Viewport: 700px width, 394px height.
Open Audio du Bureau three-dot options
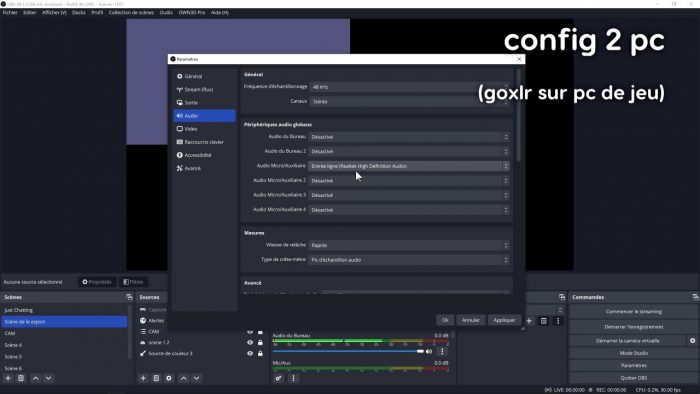pos(442,352)
